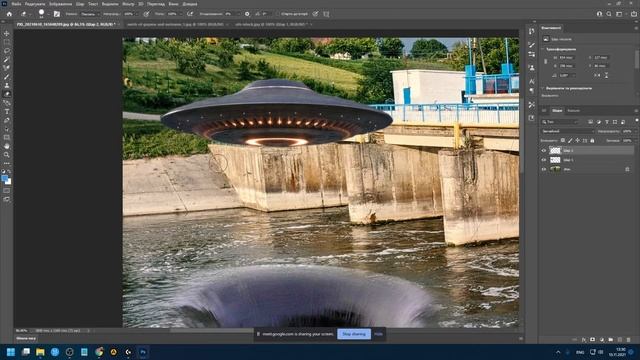This screenshot has height=360, width=640.
Task: Go to Photoshop Home screen
Action: point(9,14)
